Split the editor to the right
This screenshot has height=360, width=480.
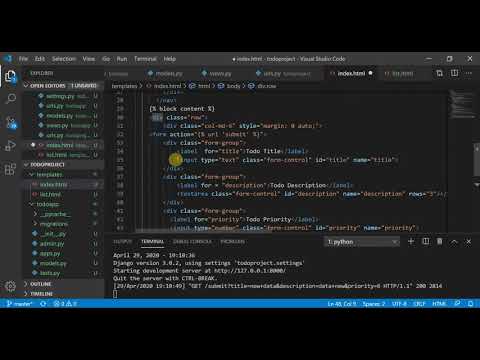[x=454, y=73]
